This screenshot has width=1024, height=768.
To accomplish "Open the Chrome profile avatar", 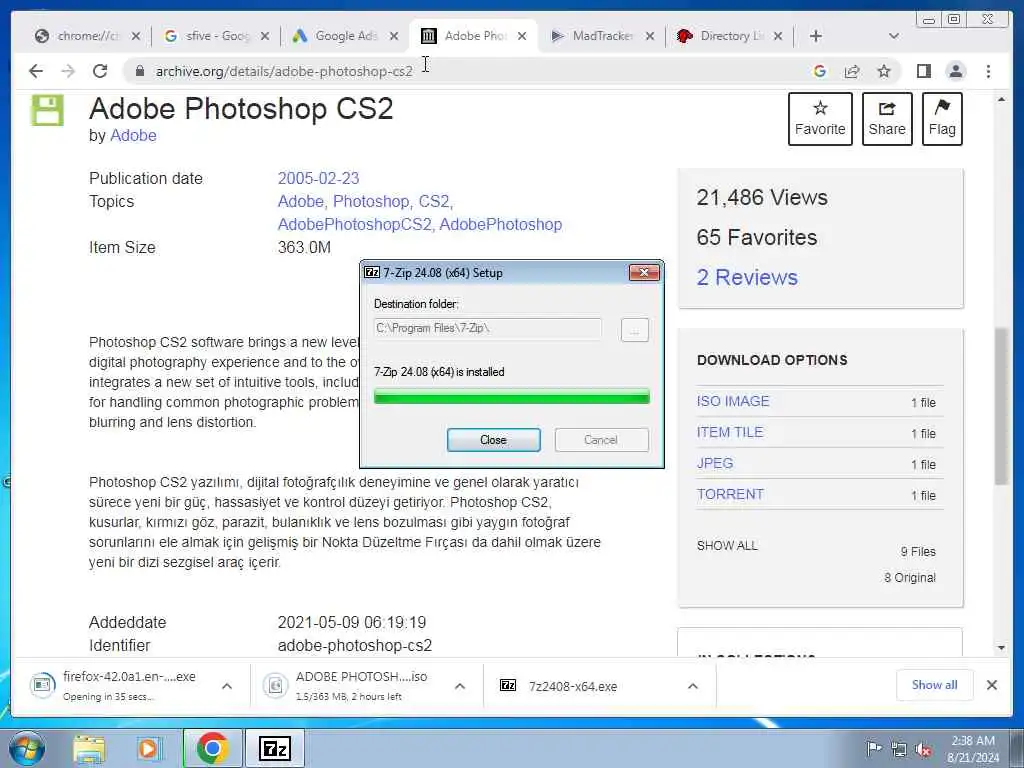I will coord(955,71).
